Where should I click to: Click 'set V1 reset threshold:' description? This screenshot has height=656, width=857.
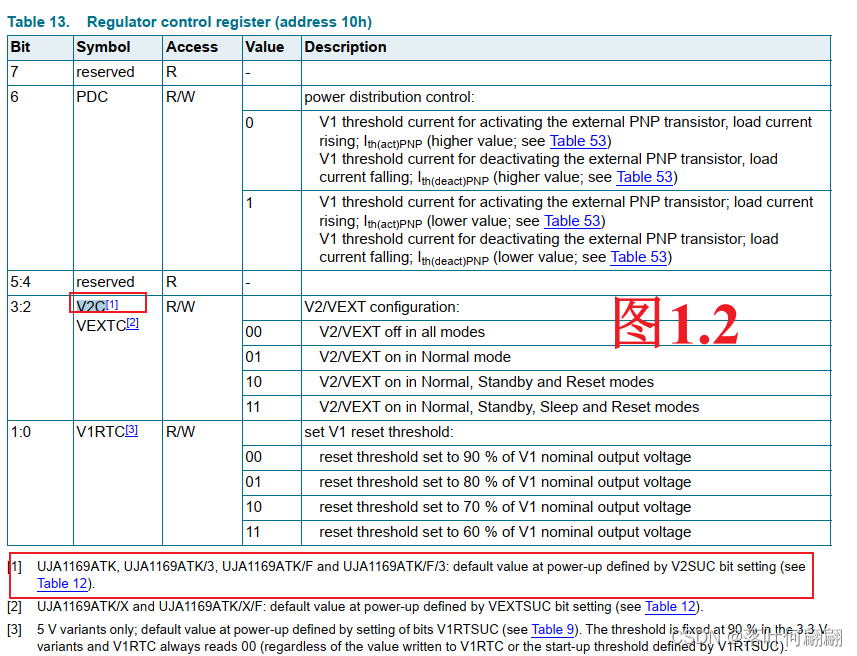379,432
